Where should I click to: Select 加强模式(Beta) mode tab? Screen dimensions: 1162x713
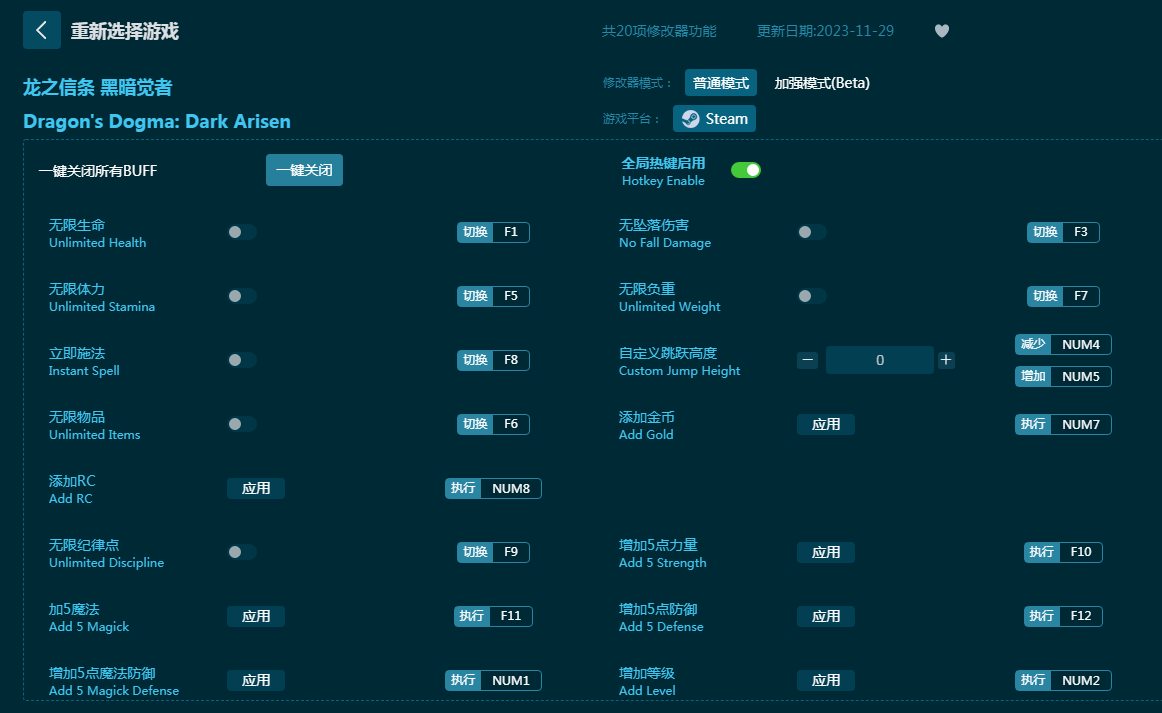822,83
